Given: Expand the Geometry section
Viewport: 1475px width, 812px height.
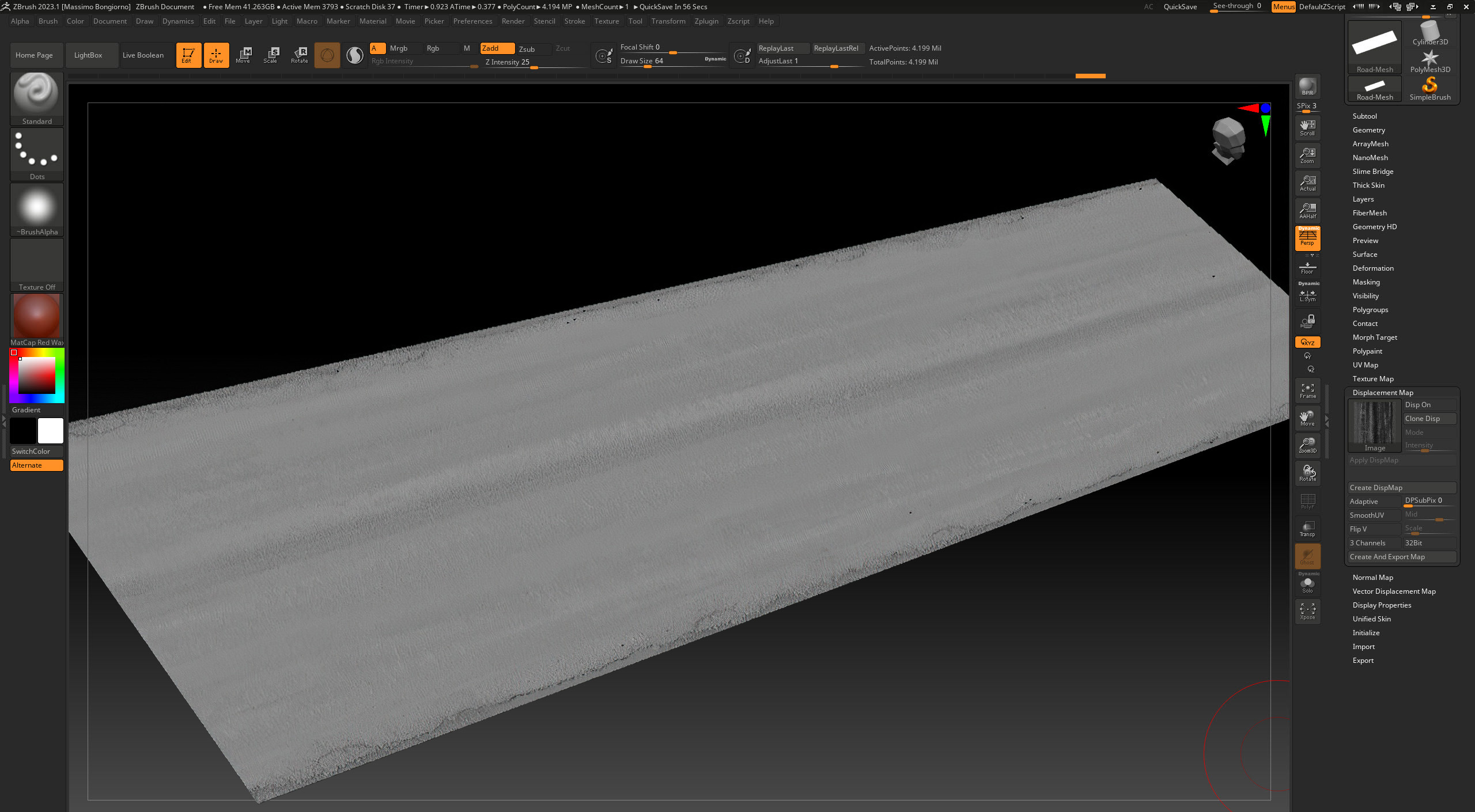Looking at the screenshot, I should [1368, 130].
